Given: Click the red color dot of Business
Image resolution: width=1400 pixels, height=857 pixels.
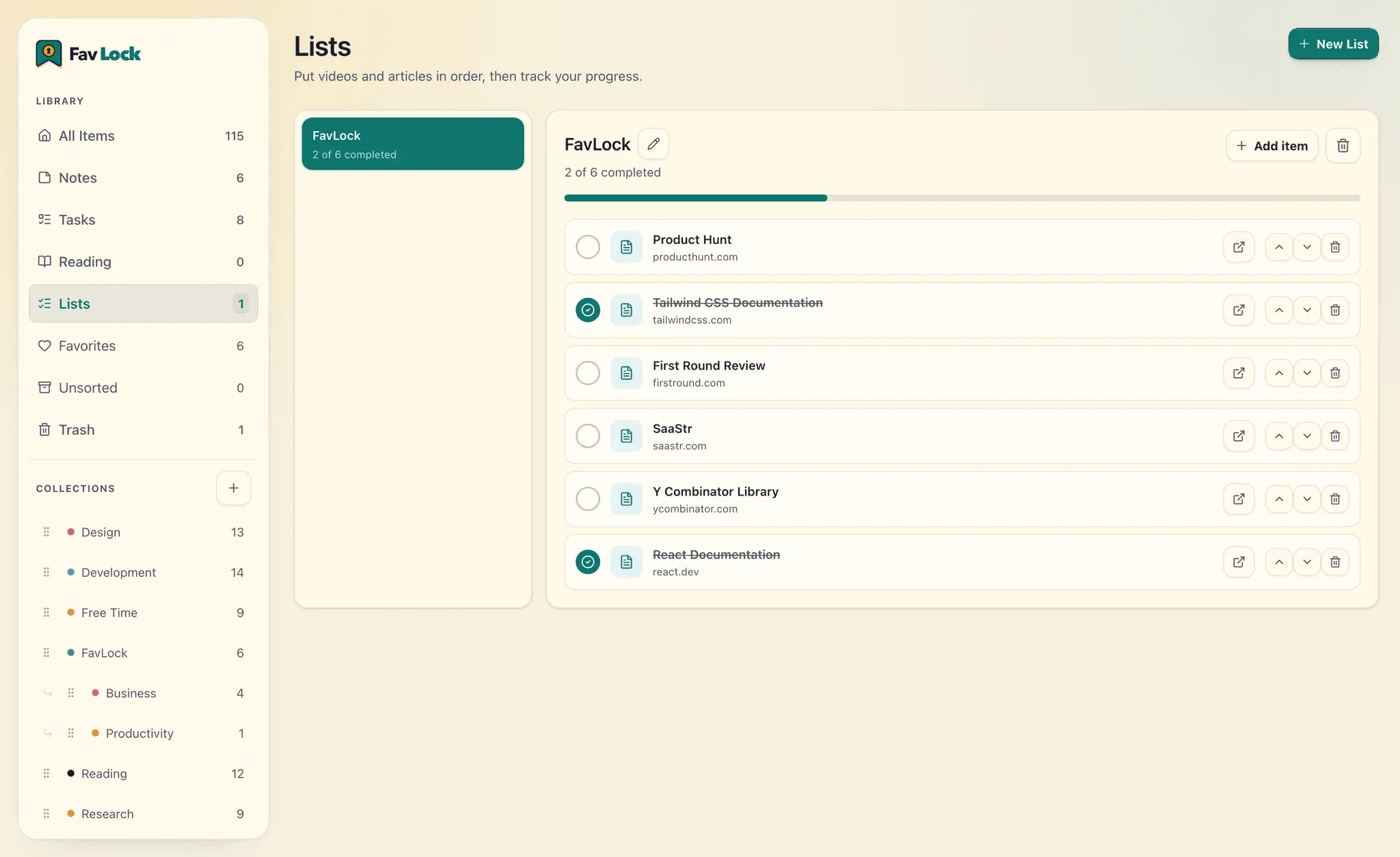Looking at the screenshot, I should (95, 693).
